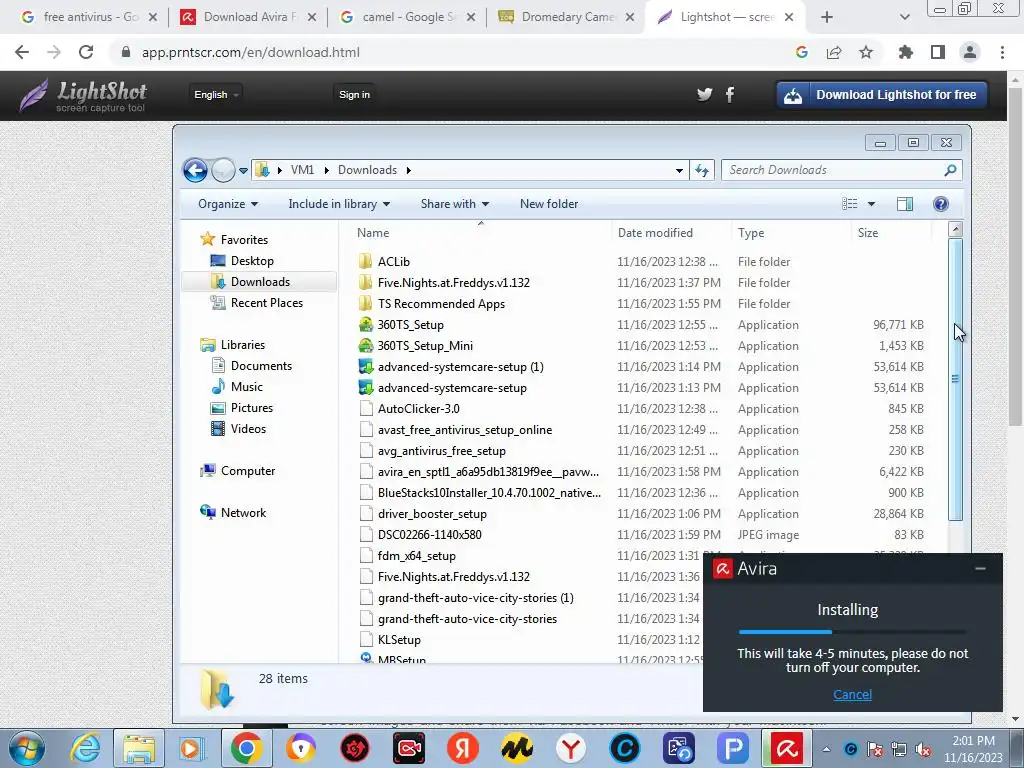1024x768 pixels.
Task: Open Chrome three-dot menu
Action: pyautogui.click(x=1002, y=52)
